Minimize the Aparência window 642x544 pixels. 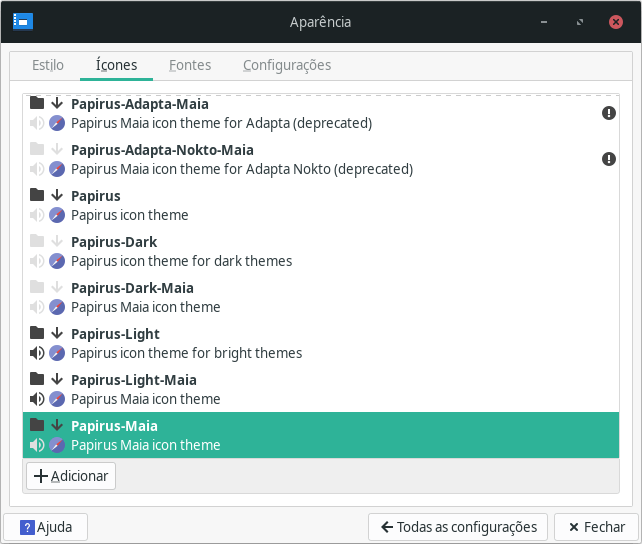pyautogui.click(x=544, y=22)
